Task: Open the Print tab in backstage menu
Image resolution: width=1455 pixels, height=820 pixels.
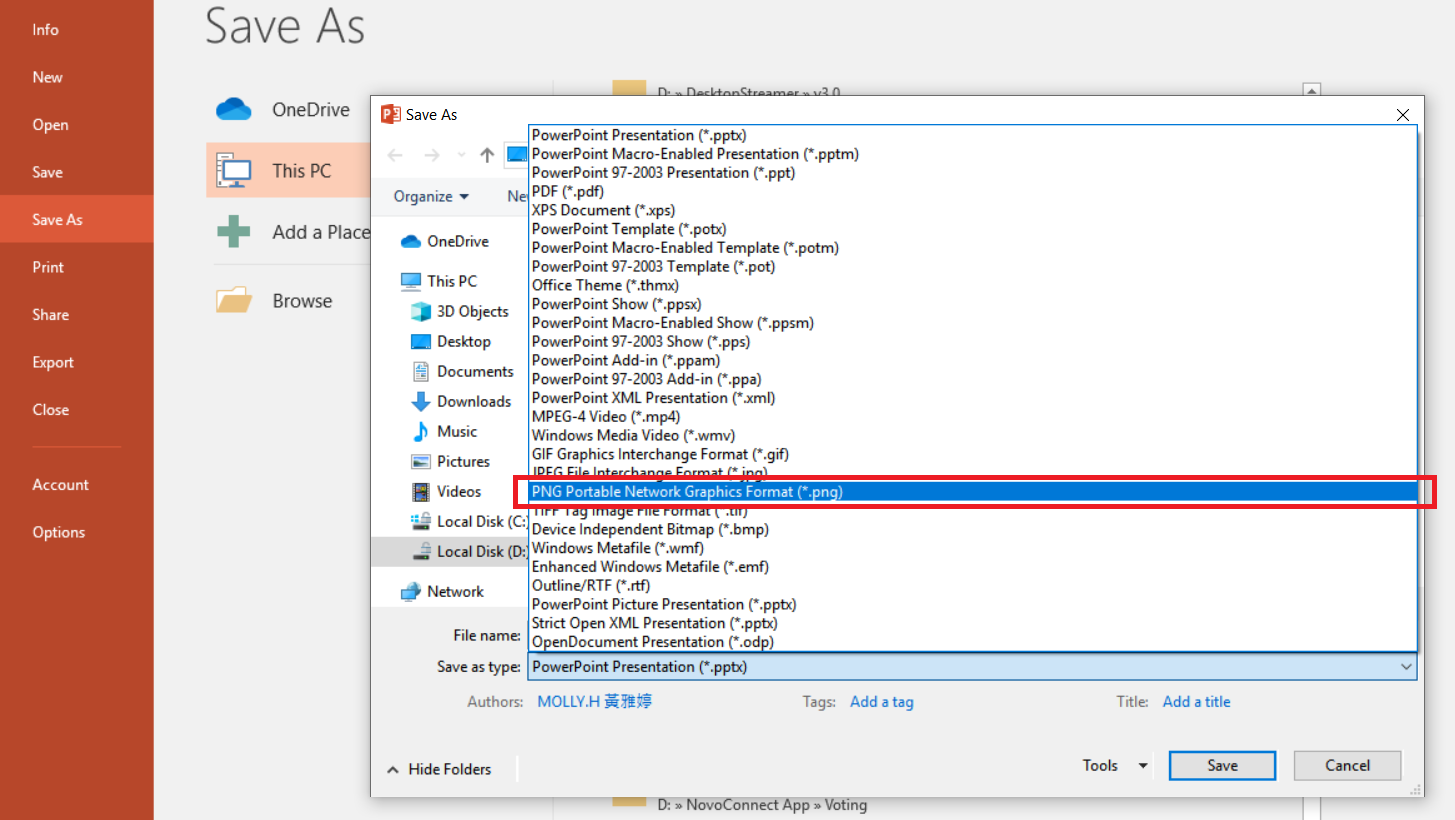Action: pos(77,267)
